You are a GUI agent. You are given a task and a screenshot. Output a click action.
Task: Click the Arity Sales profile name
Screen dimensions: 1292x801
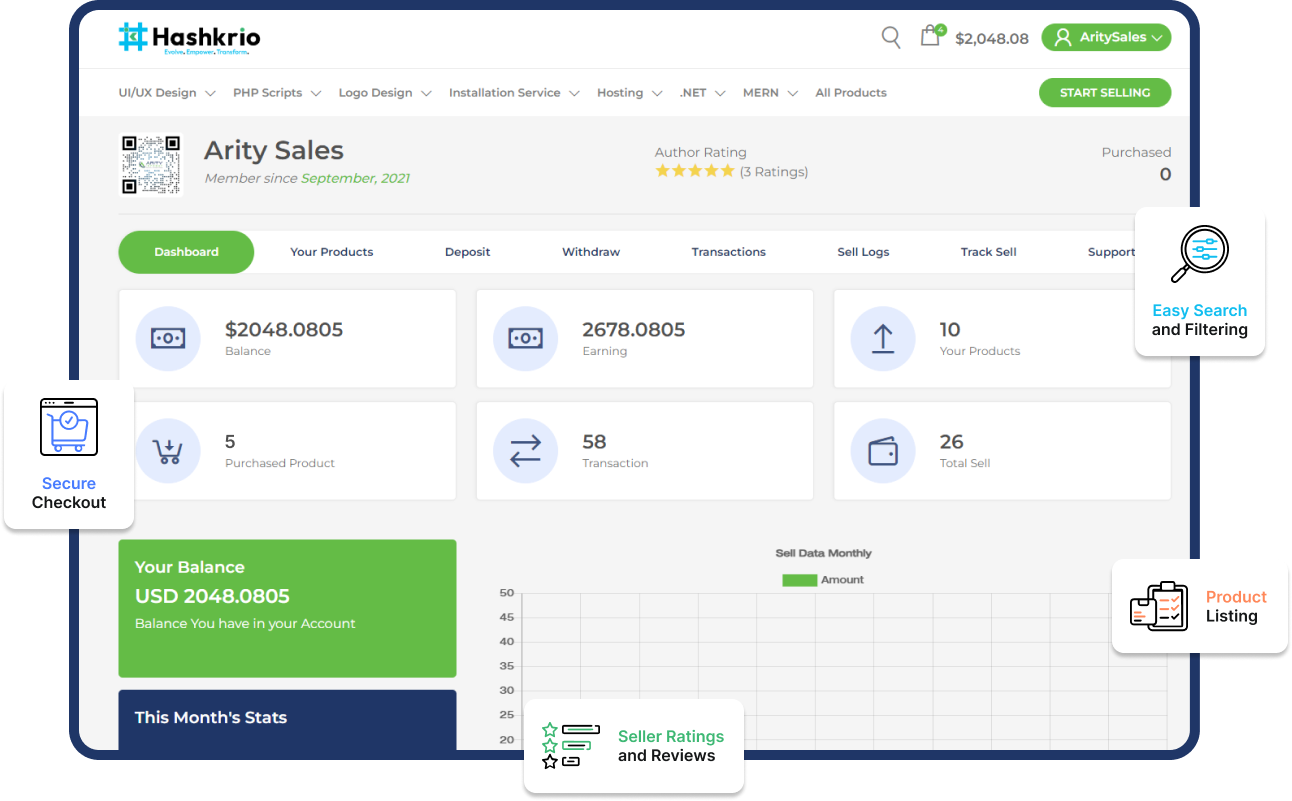click(x=274, y=151)
